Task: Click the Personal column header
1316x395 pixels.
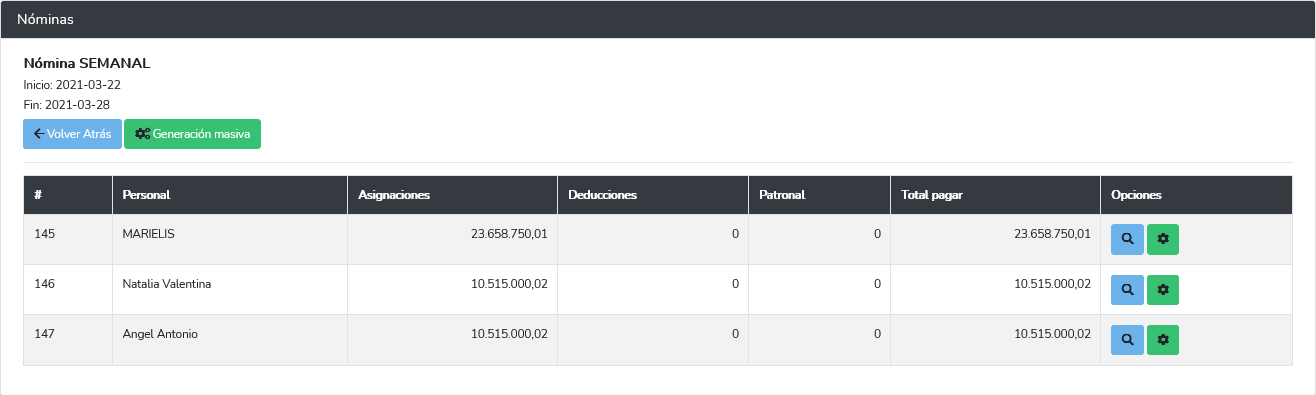Action: 230,195
